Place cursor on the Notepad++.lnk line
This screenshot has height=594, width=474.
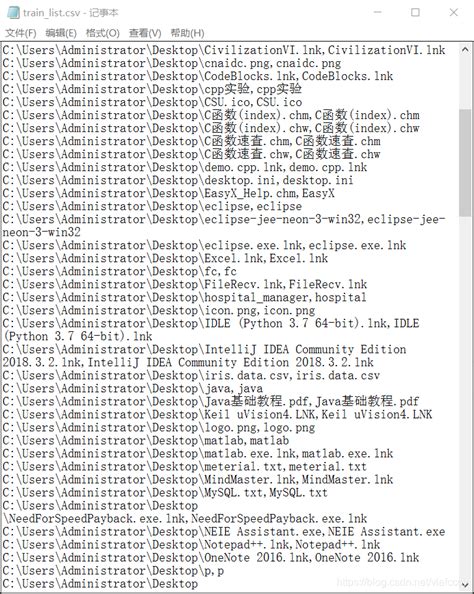point(191,545)
